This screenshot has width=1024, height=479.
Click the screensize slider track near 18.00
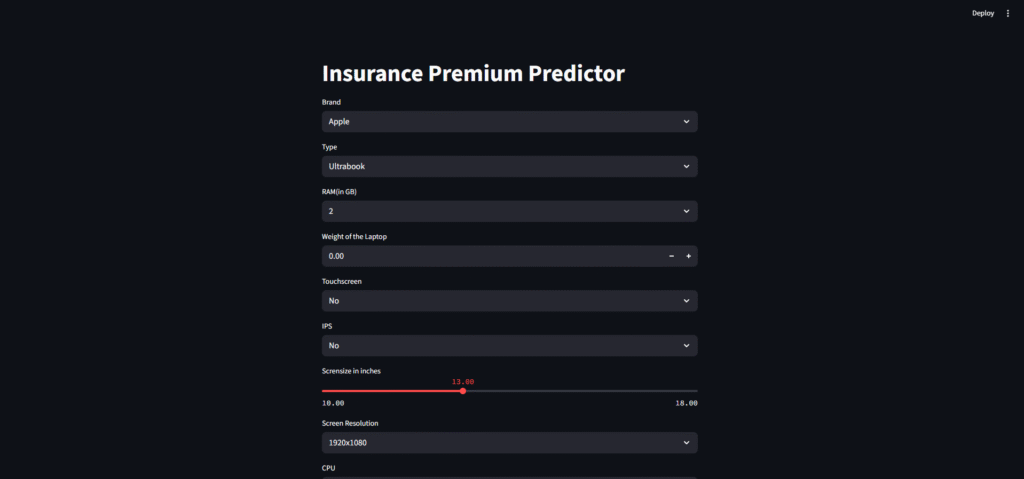pos(690,391)
